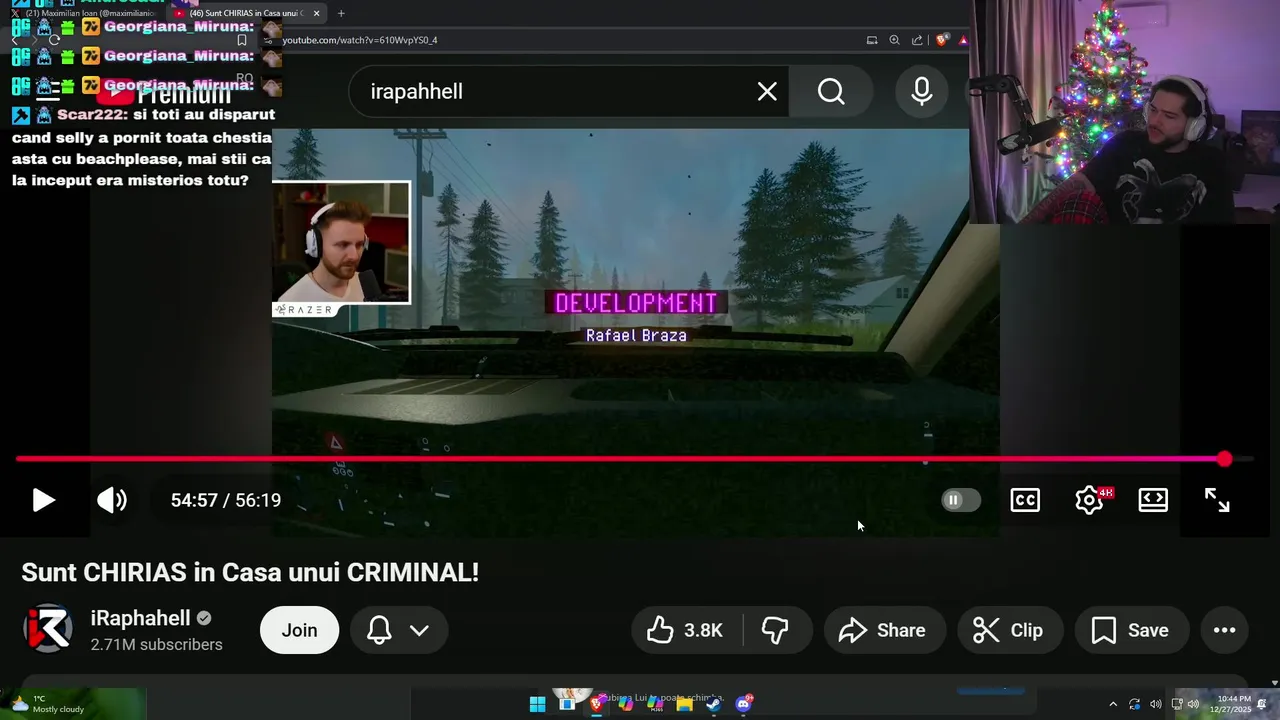Open Discord from the taskbar
The image size is (1280, 720).
[743, 704]
